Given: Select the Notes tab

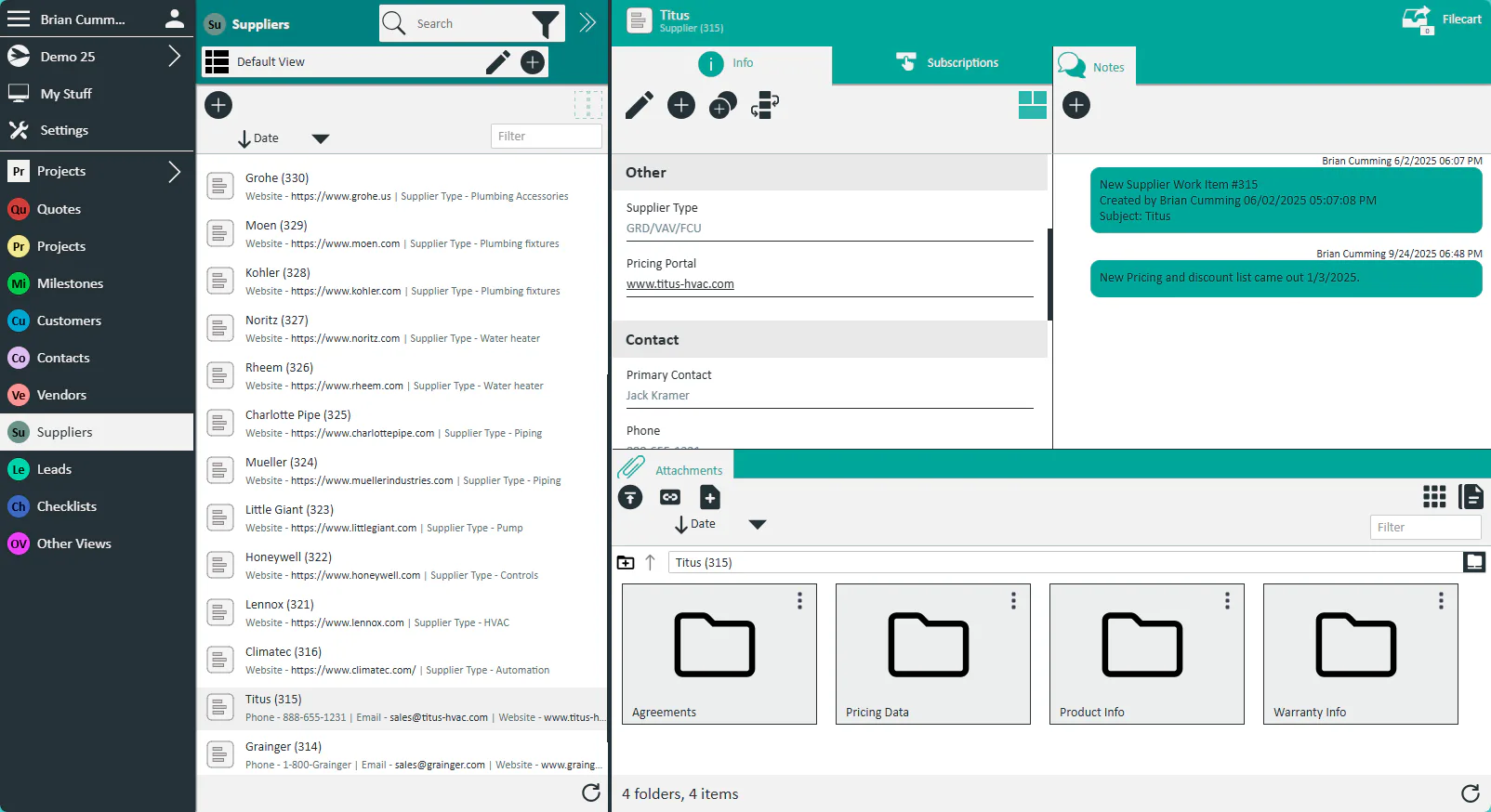Looking at the screenshot, I should (x=1095, y=67).
